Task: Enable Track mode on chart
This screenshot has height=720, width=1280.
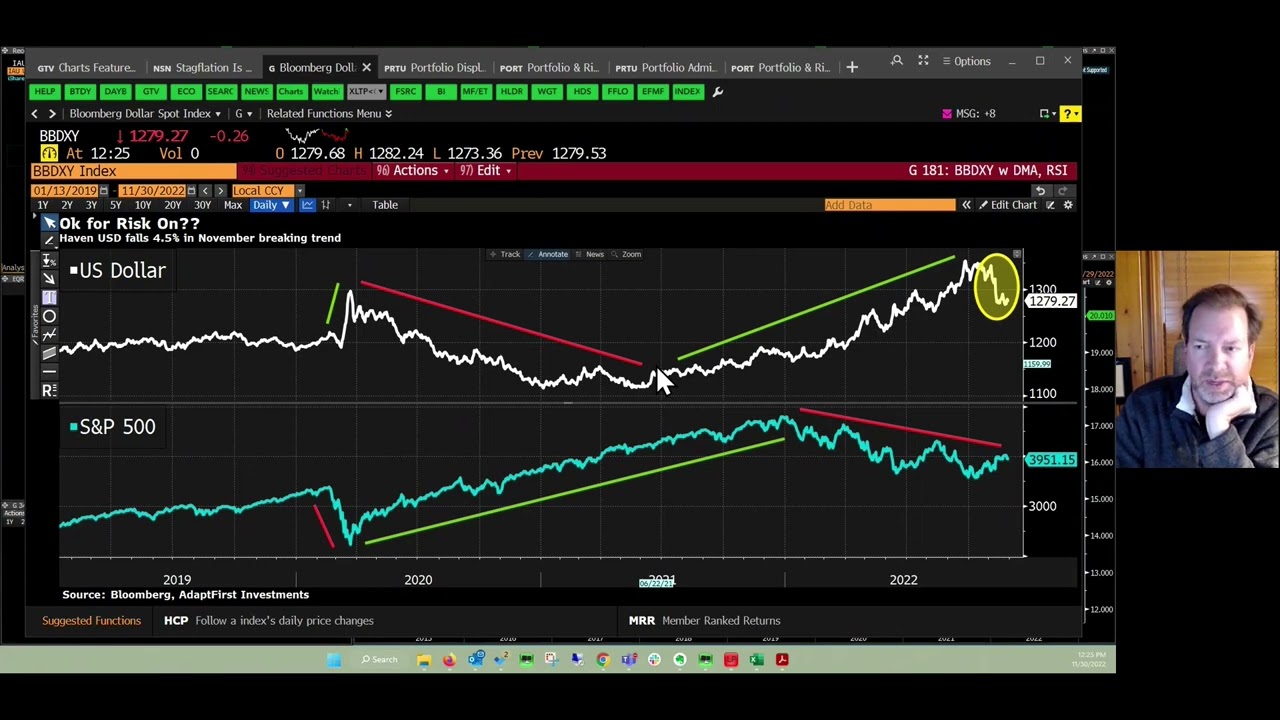Action: click(x=505, y=254)
